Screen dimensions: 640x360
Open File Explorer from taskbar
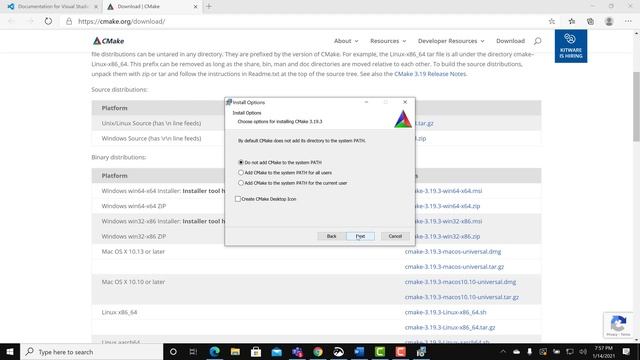[x=235, y=351]
